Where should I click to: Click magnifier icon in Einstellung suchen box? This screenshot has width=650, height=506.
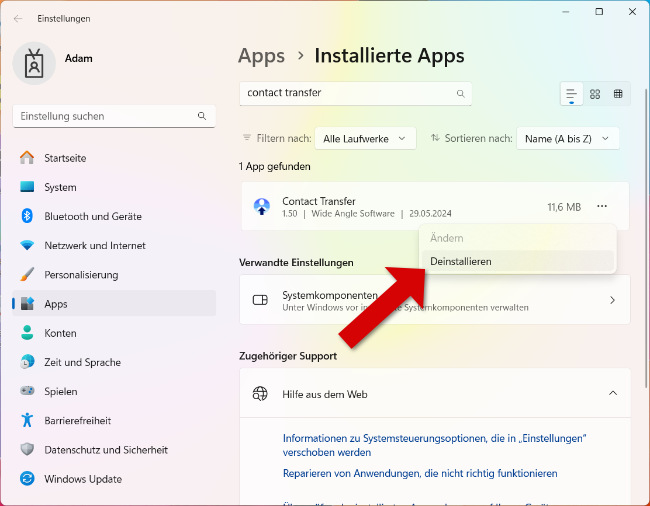[x=202, y=116]
